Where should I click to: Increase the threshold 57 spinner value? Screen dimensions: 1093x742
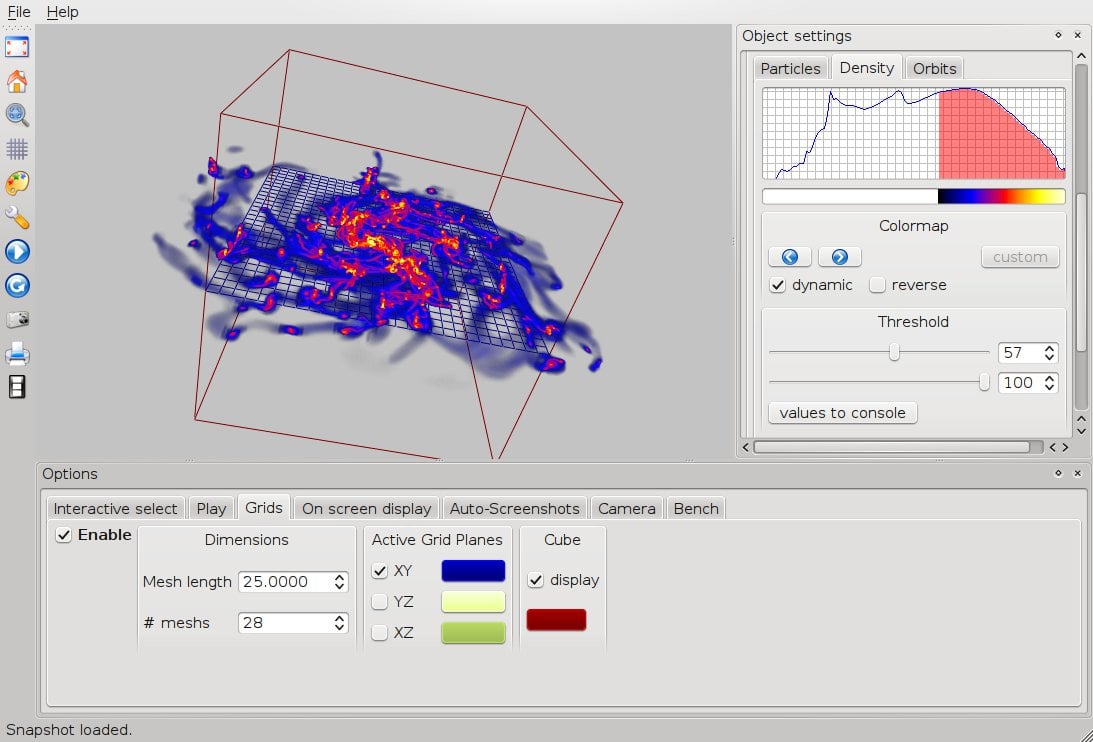pos(1049,348)
